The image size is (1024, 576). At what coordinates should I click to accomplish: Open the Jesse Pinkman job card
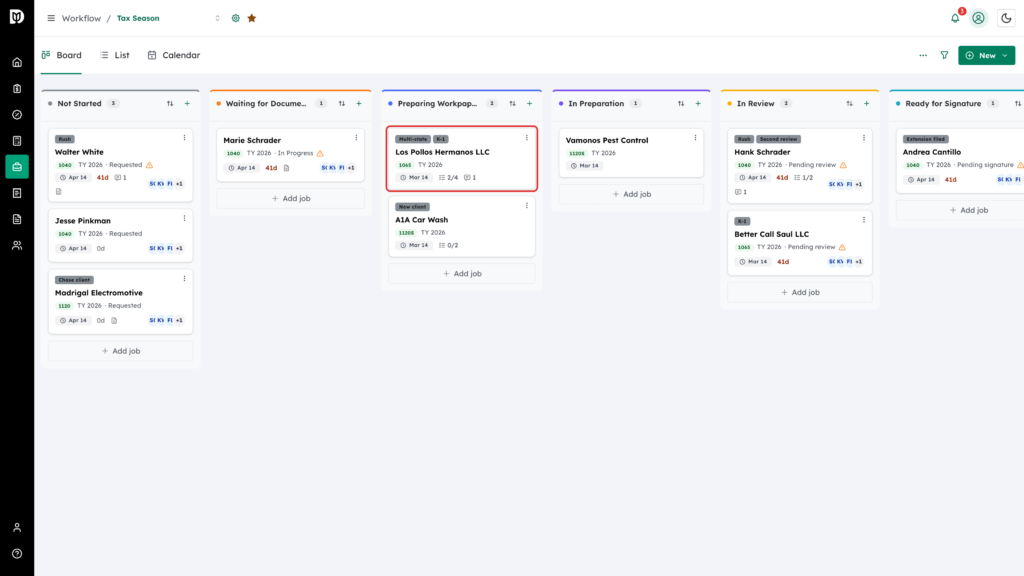click(x=121, y=236)
